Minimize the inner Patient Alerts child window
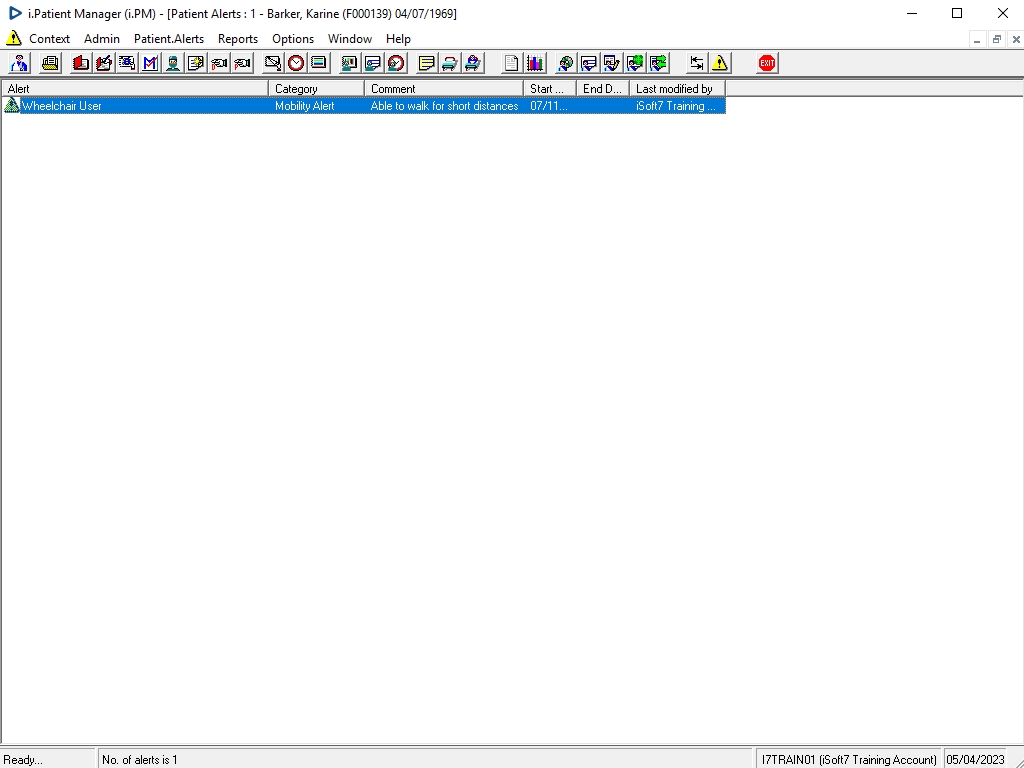This screenshot has height=768, width=1024. coord(977,39)
